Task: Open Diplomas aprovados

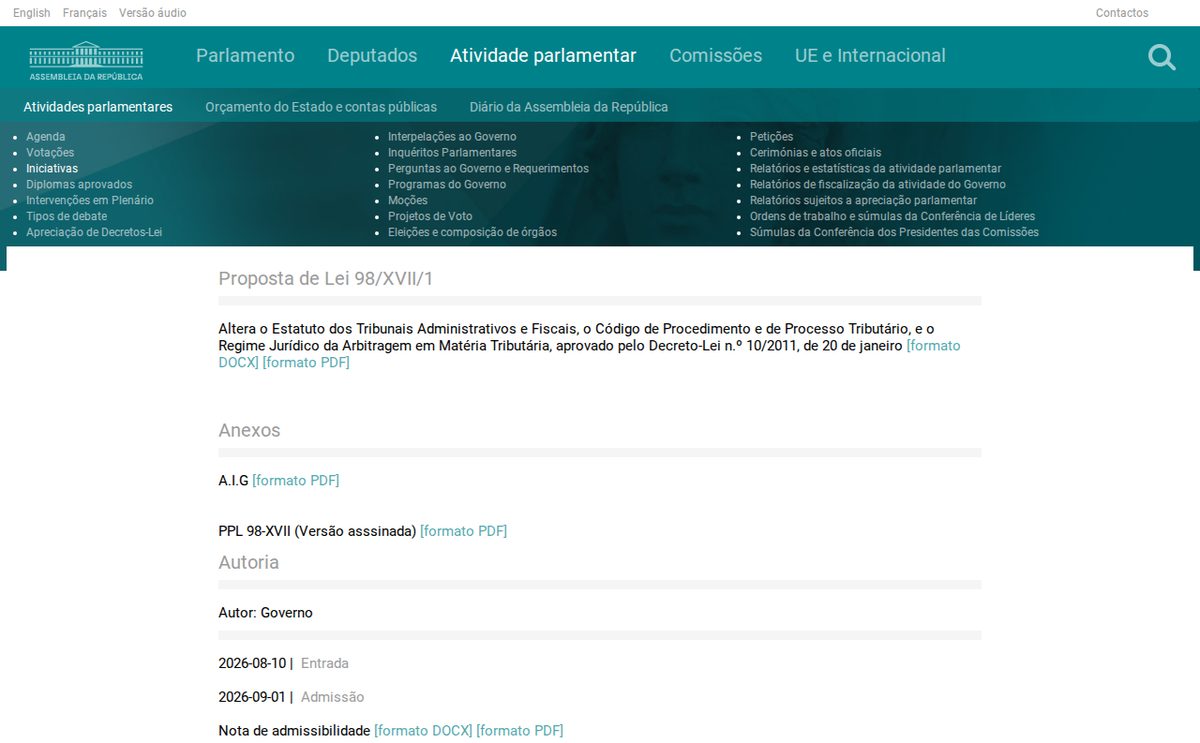Action: coord(79,185)
